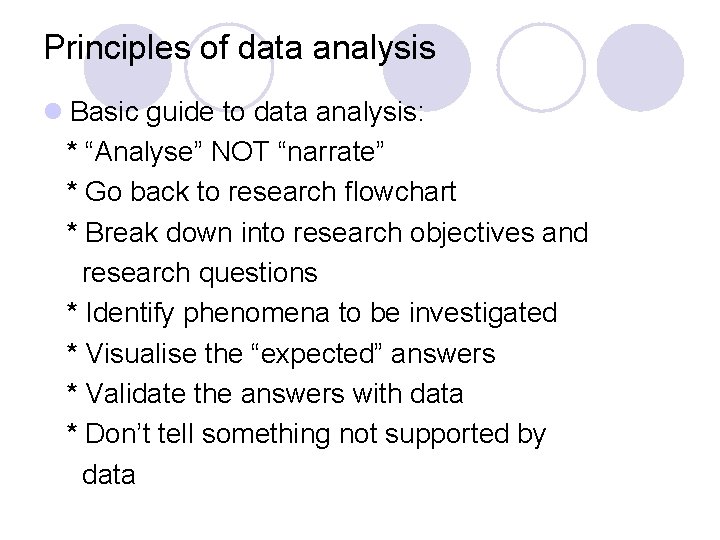
Task: Click "Validate the answers with data" line
Action: pyautogui.click(x=265, y=394)
